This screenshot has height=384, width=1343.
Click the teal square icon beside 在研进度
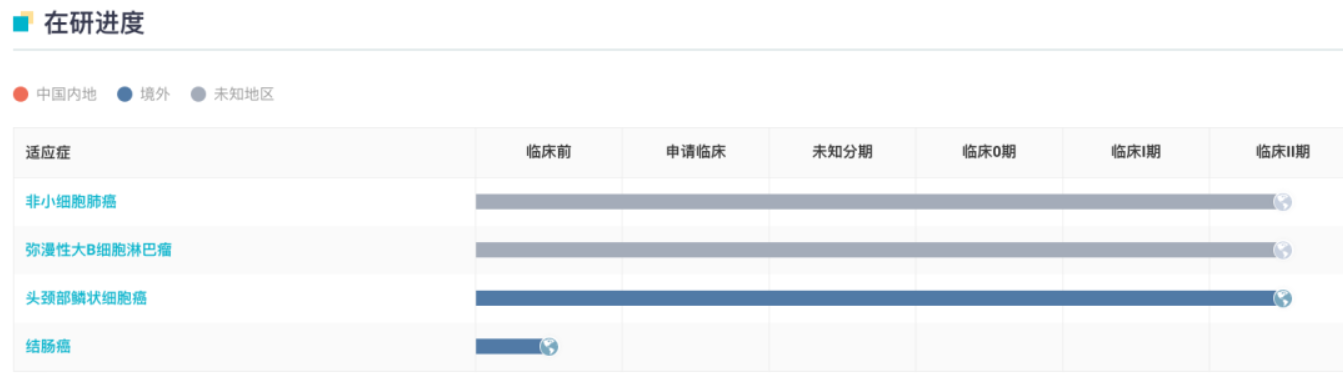pyautogui.click(x=23, y=21)
